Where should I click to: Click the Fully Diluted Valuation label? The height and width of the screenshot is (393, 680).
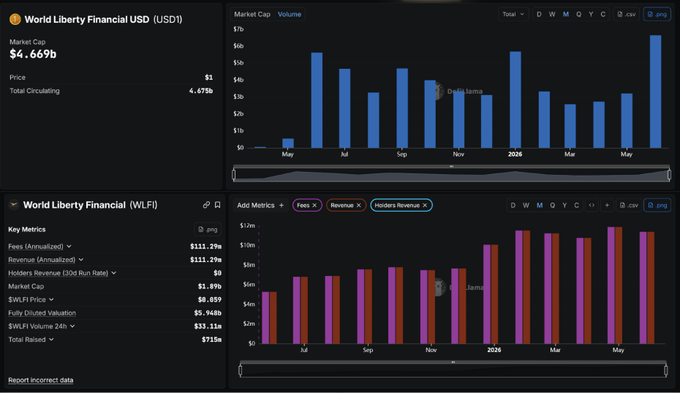click(42, 313)
